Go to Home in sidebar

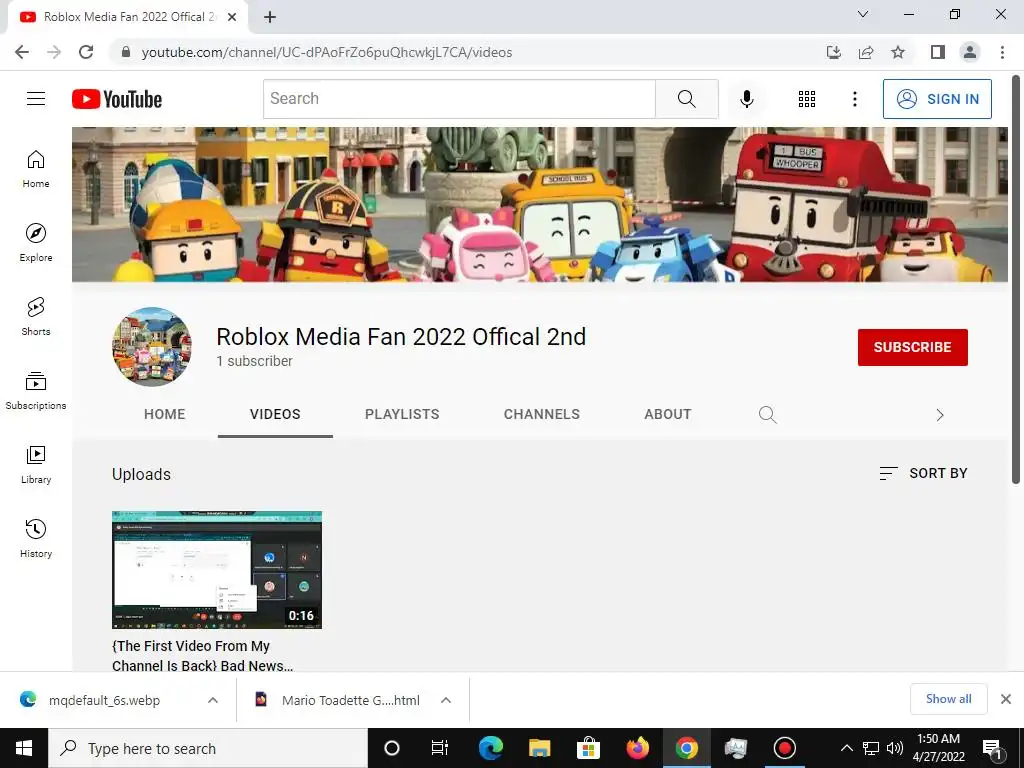click(x=36, y=169)
